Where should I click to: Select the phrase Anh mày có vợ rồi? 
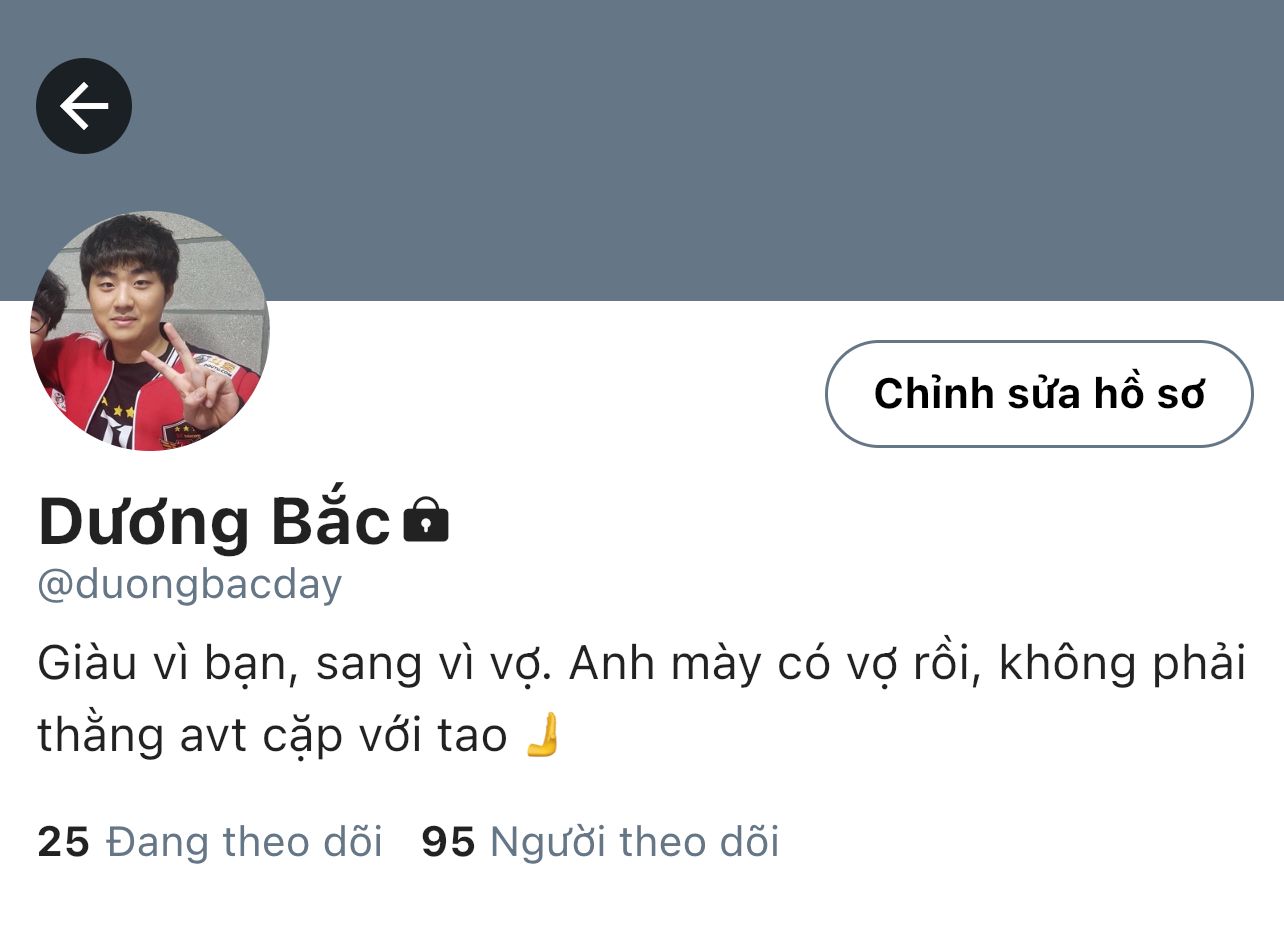(771, 665)
